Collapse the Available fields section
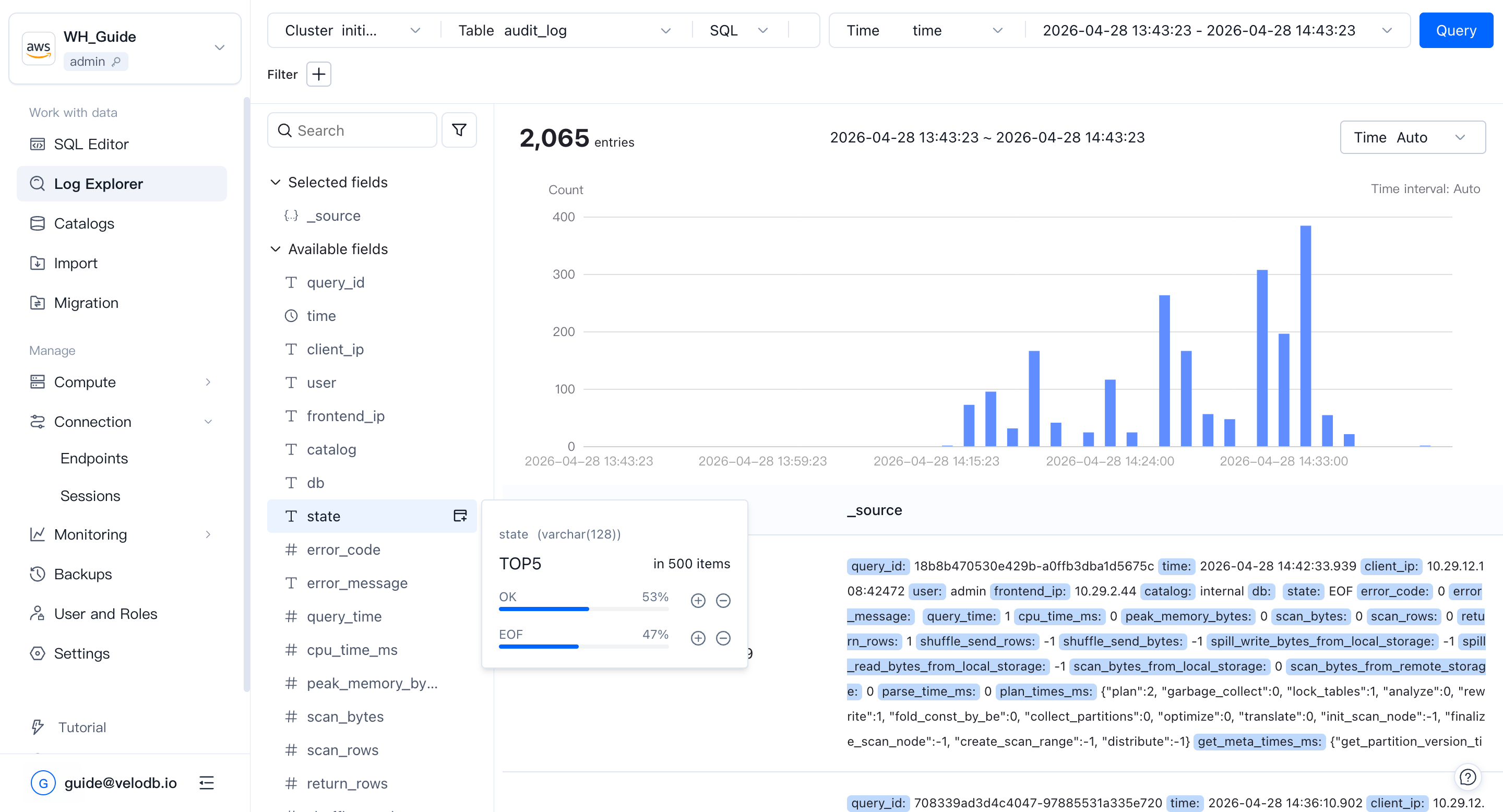Viewport: 1503px width, 812px height. [276, 249]
